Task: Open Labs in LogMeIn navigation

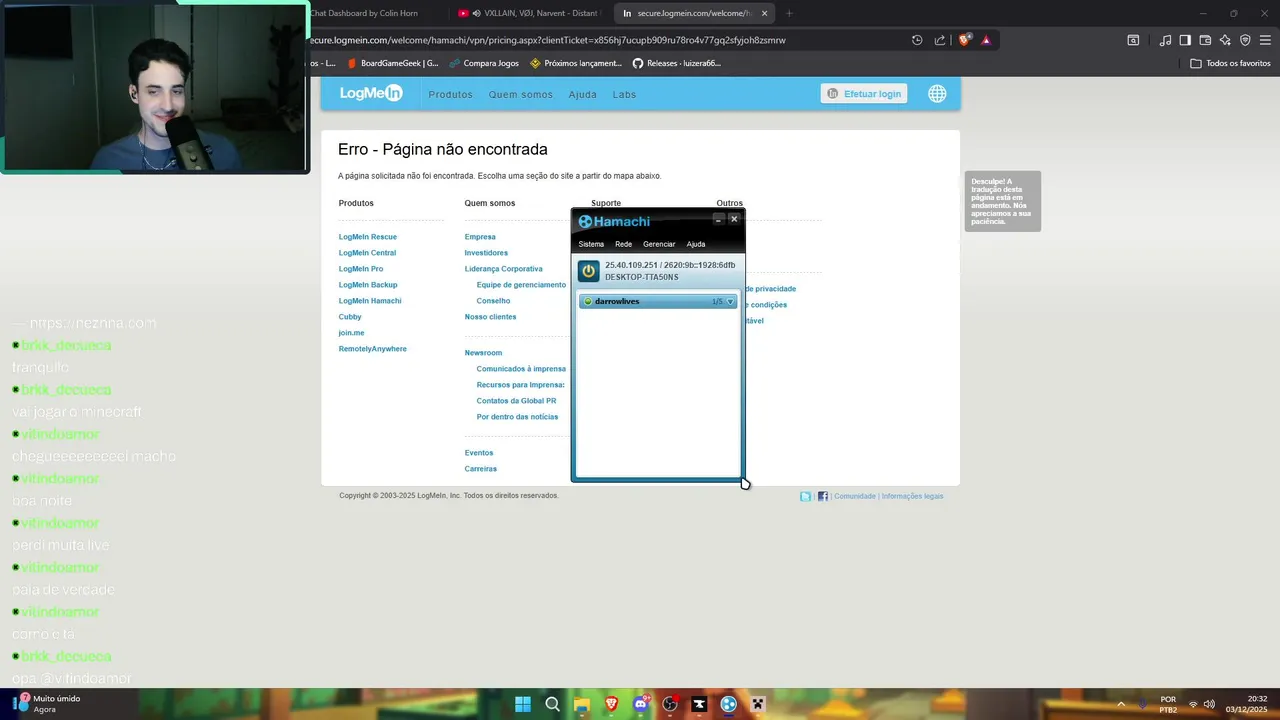Action: (624, 94)
